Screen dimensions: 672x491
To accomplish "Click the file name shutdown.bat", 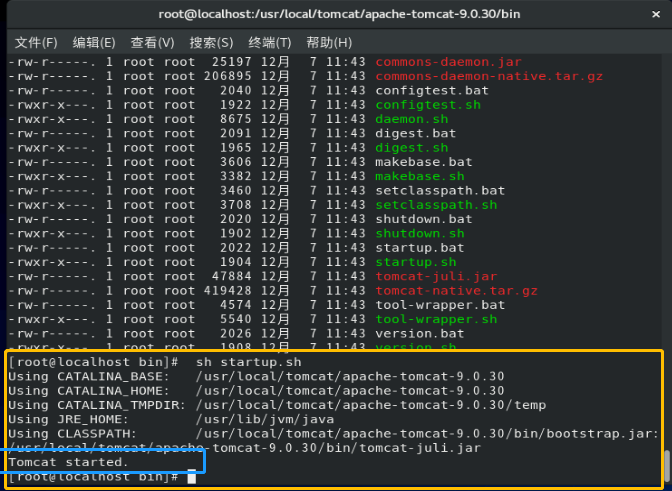I will point(424,219).
